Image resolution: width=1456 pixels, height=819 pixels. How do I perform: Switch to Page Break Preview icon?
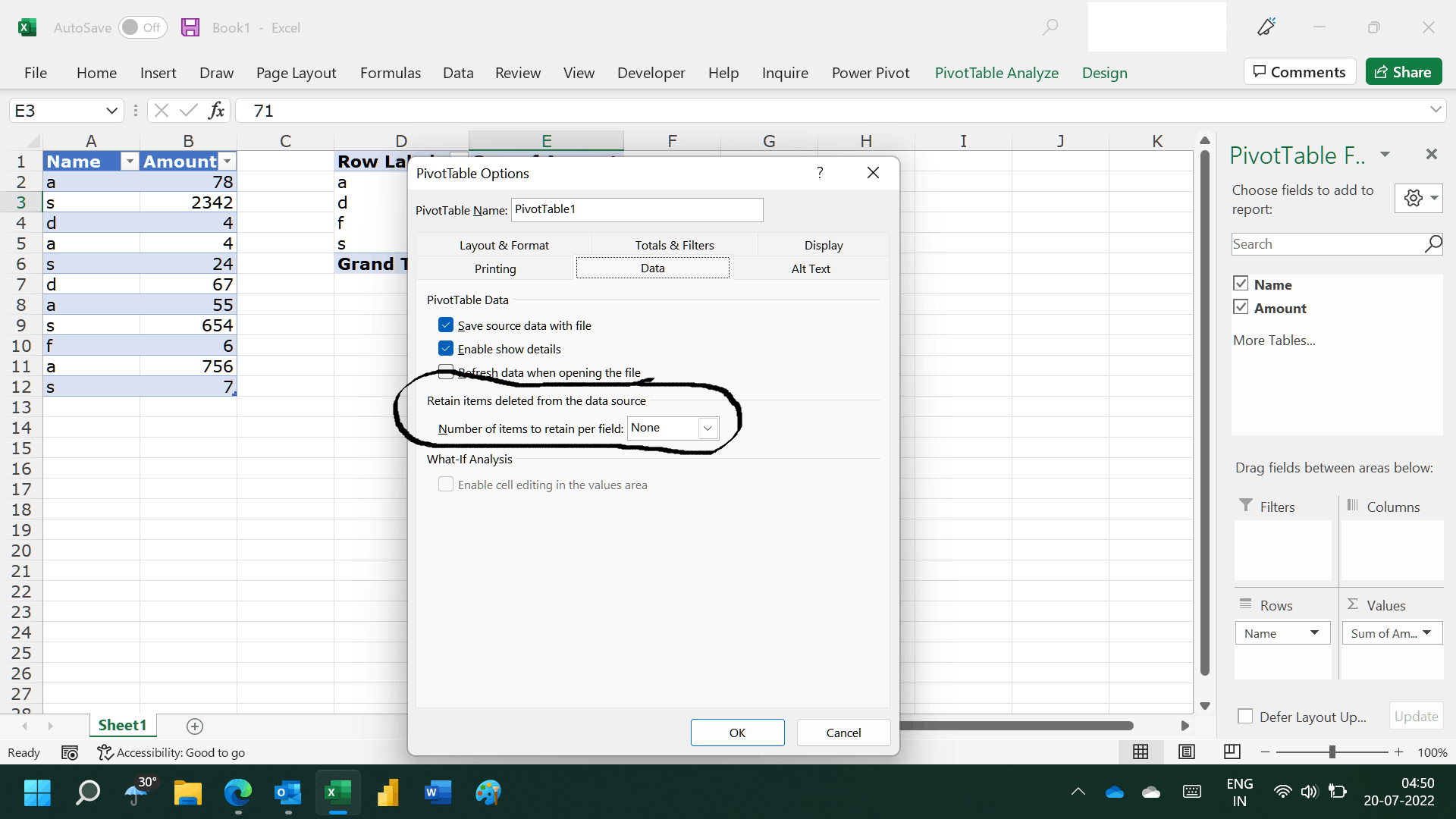(x=1232, y=752)
